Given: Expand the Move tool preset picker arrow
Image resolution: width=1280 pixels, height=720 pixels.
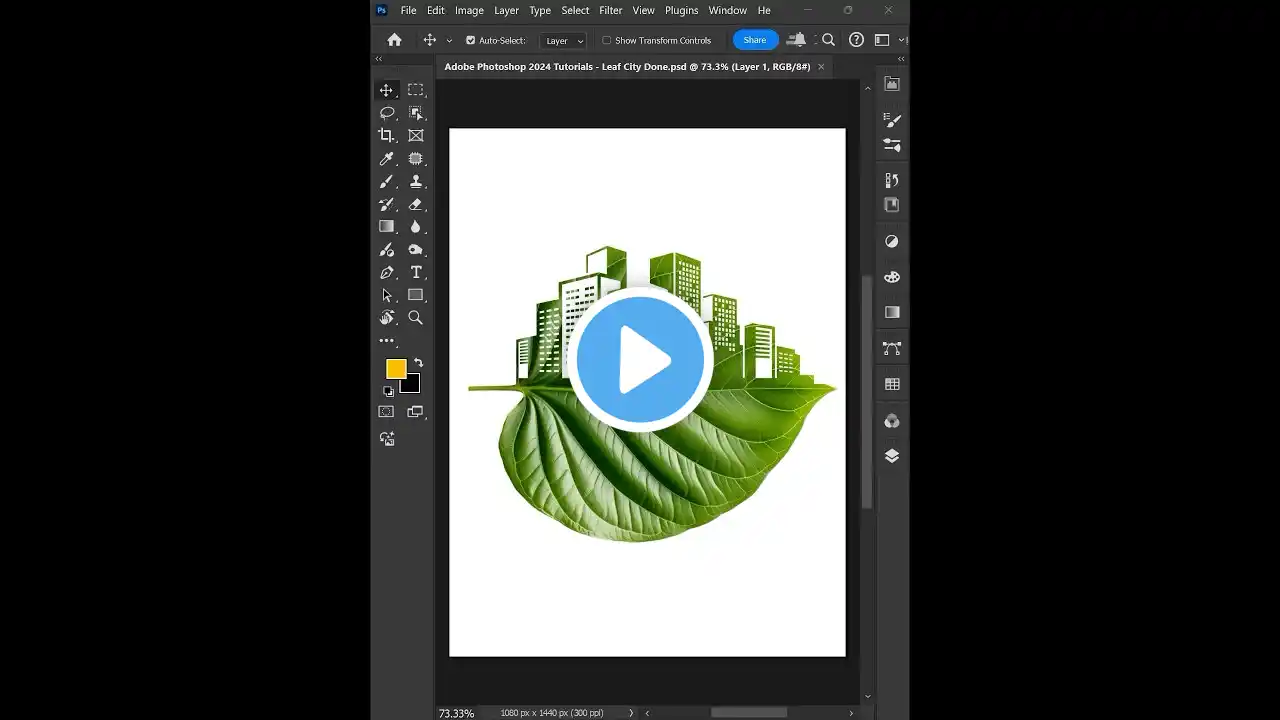Looking at the screenshot, I should (449, 41).
